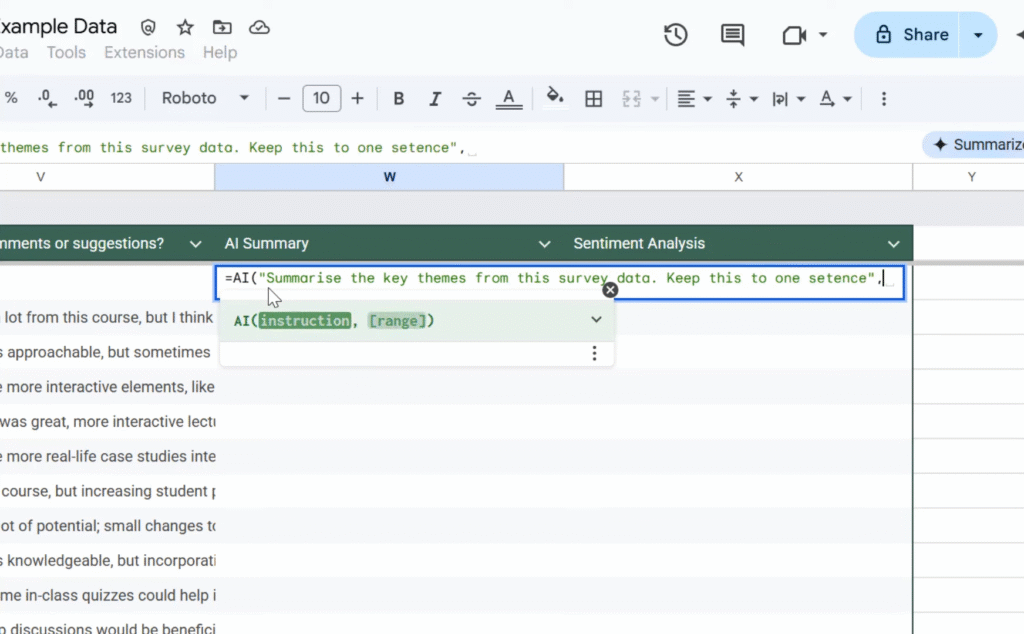Increase font size with plus button

(x=357, y=99)
